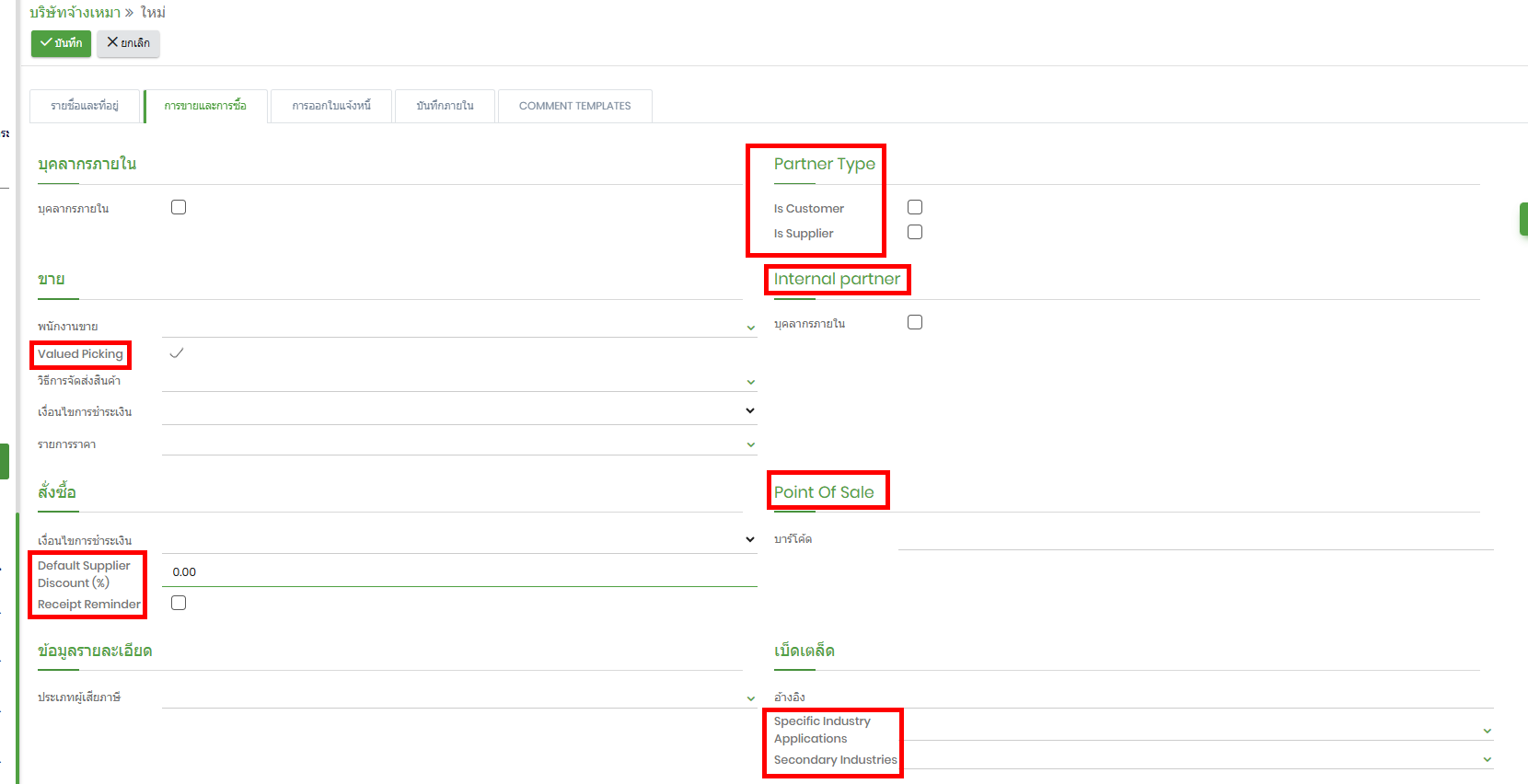Expand the Secondary Industries dropdown
The width and height of the screenshot is (1528, 784).
tap(1487, 759)
